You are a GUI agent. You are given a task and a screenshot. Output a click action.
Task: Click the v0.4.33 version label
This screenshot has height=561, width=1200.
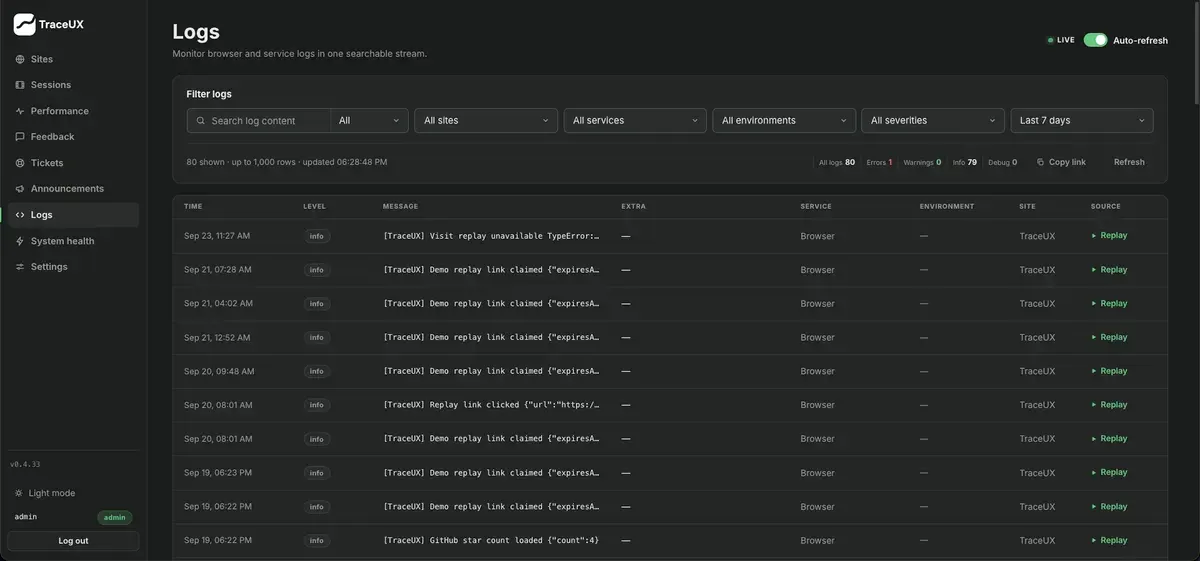click(25, 464)
